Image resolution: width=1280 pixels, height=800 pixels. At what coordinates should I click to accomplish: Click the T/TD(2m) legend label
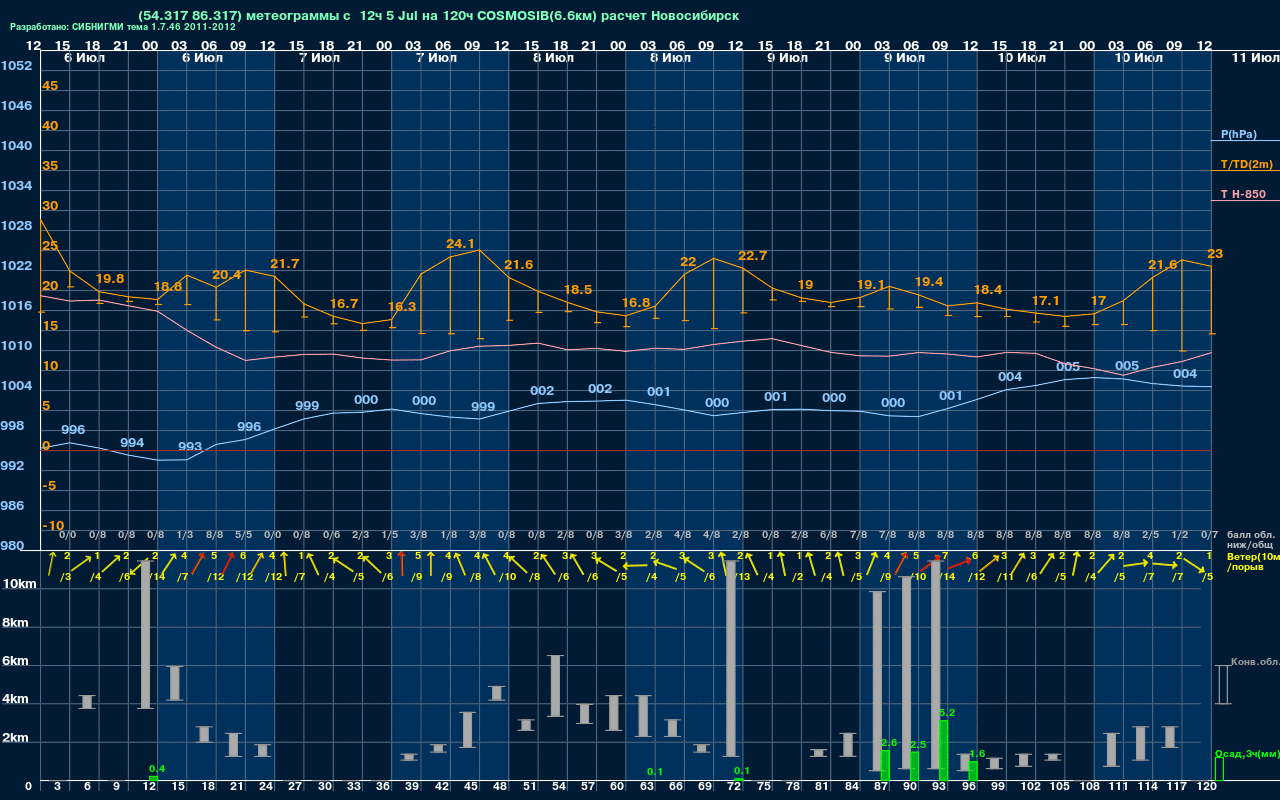[x=1247, y=164]
